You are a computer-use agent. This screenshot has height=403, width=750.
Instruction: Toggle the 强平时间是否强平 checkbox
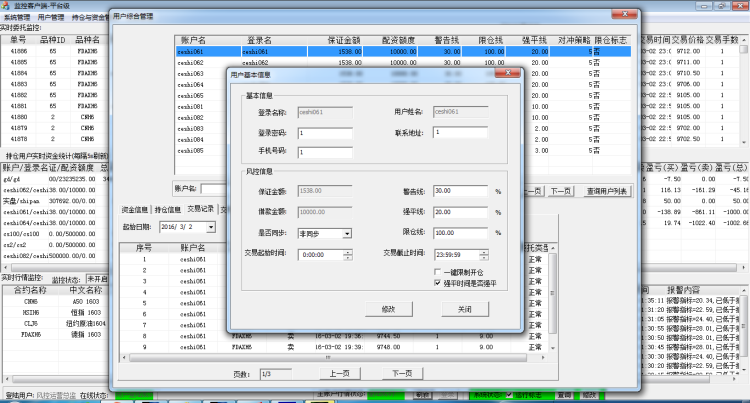(438, 283)
